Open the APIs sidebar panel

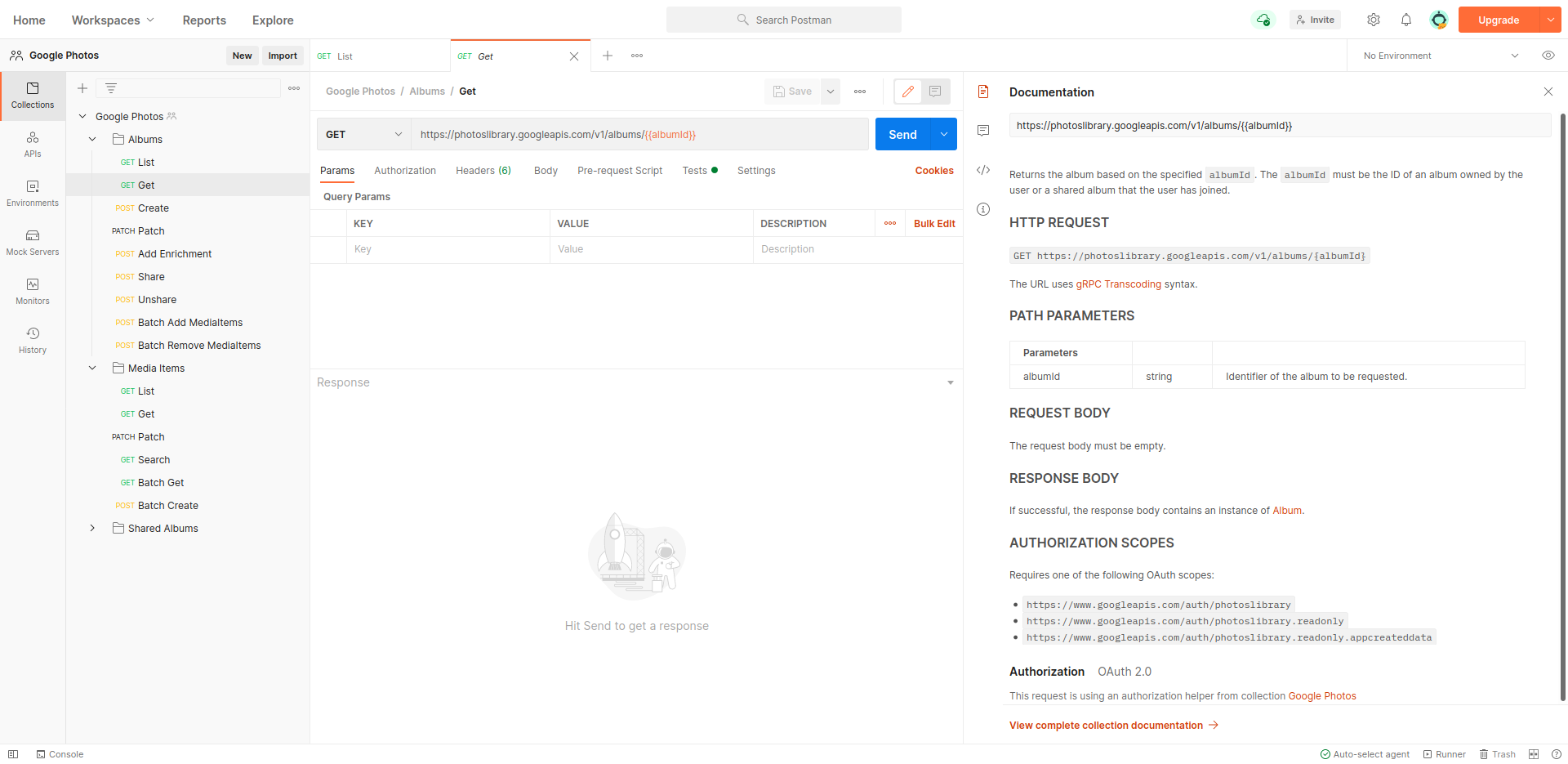tap(33, 145)
